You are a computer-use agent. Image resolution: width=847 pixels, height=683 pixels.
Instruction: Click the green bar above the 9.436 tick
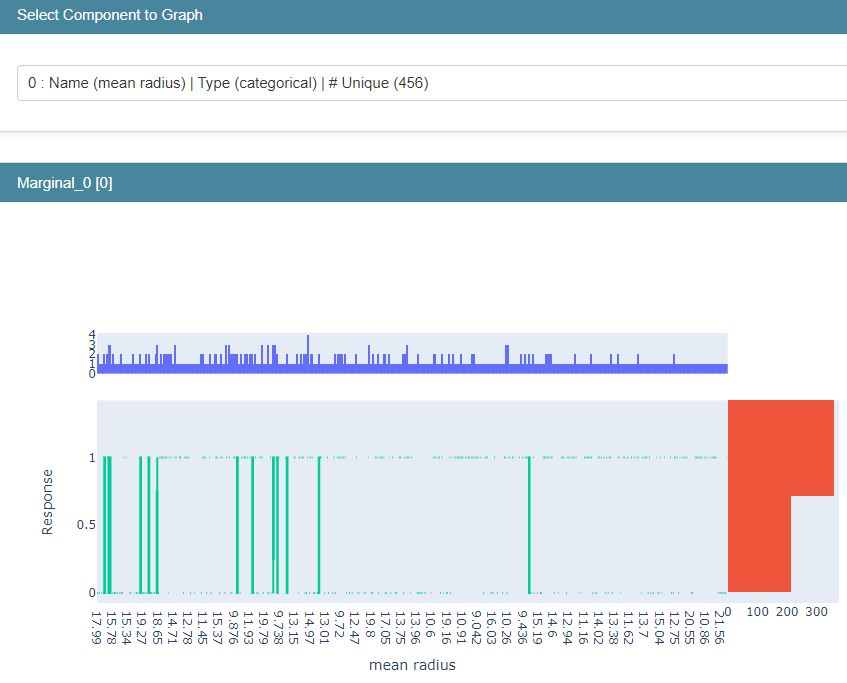(x=529, y=523)
